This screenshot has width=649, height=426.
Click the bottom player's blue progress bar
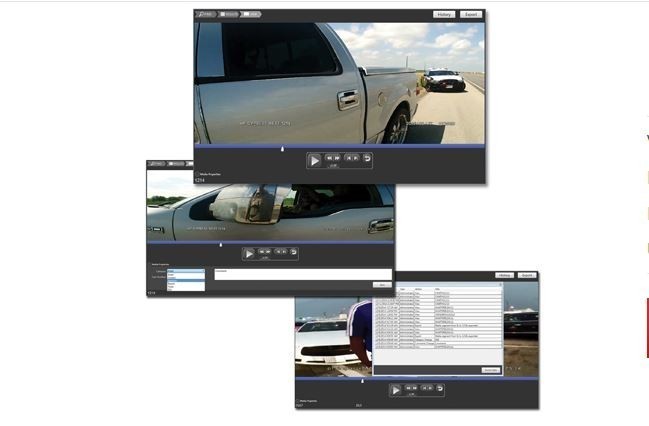tap(417, 378)
